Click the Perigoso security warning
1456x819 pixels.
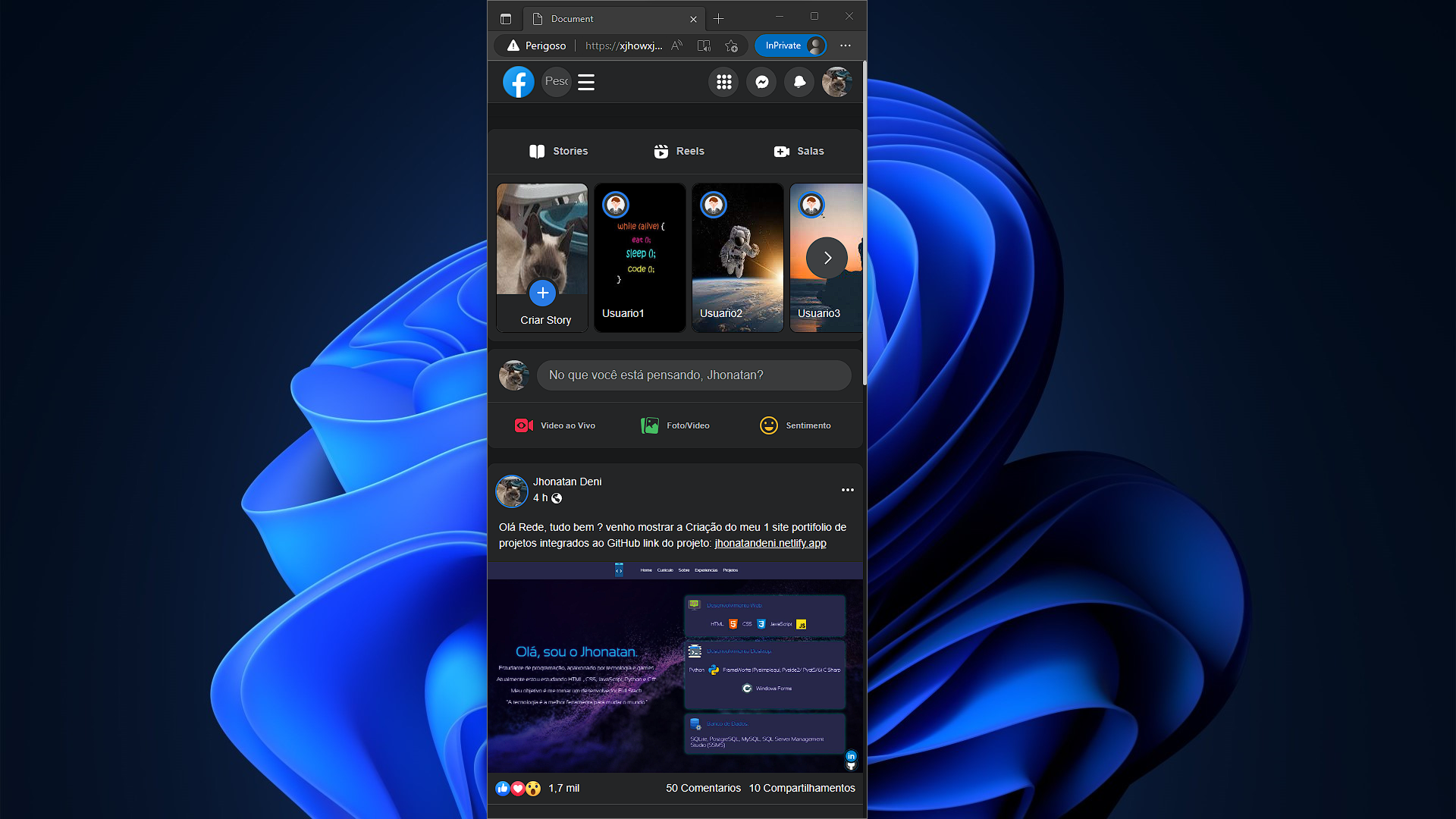coord(537,45)
